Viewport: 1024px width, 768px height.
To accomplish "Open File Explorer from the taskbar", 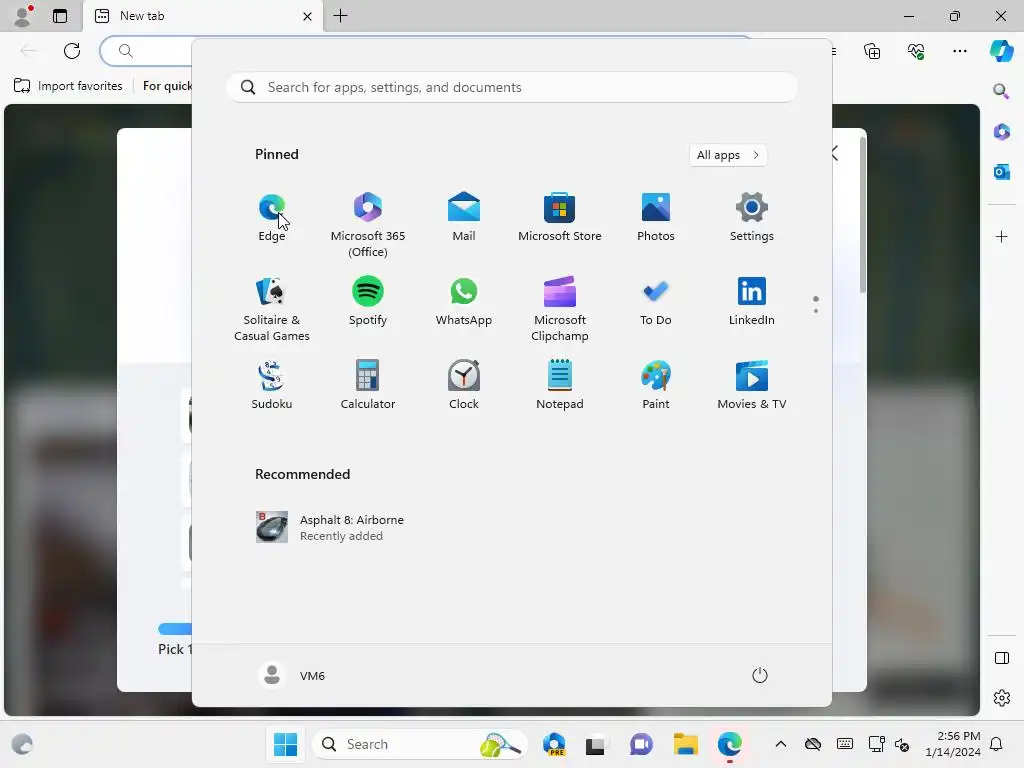I will 686,744.
